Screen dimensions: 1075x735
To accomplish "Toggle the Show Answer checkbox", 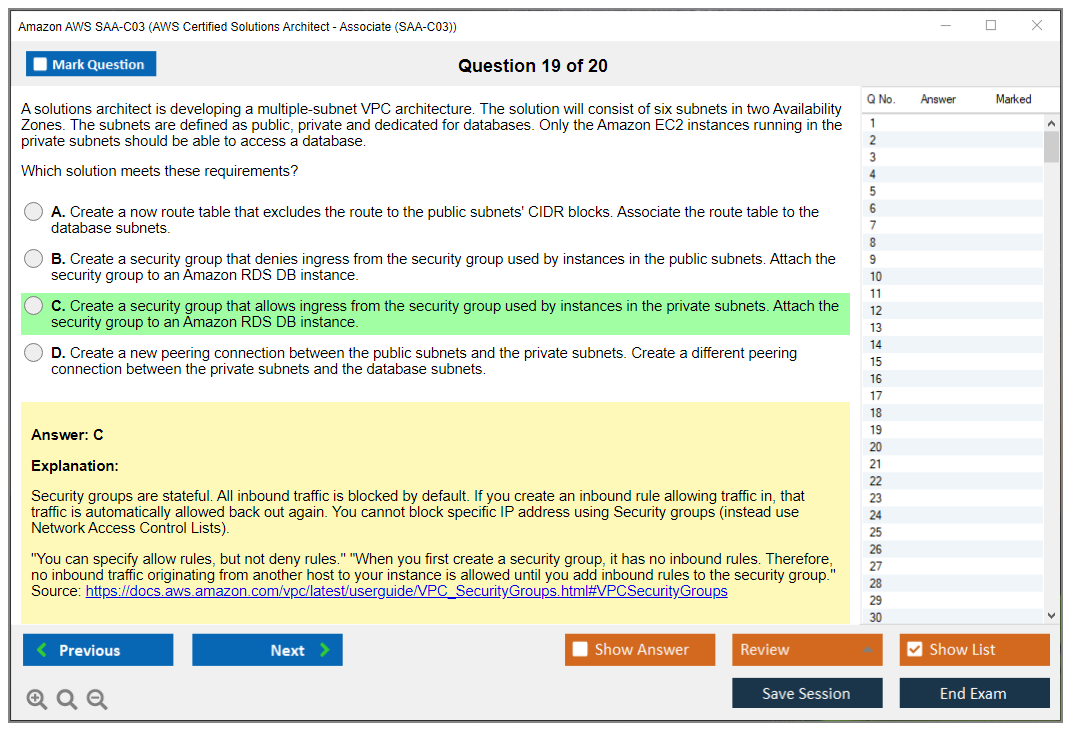I will [580, 650].
